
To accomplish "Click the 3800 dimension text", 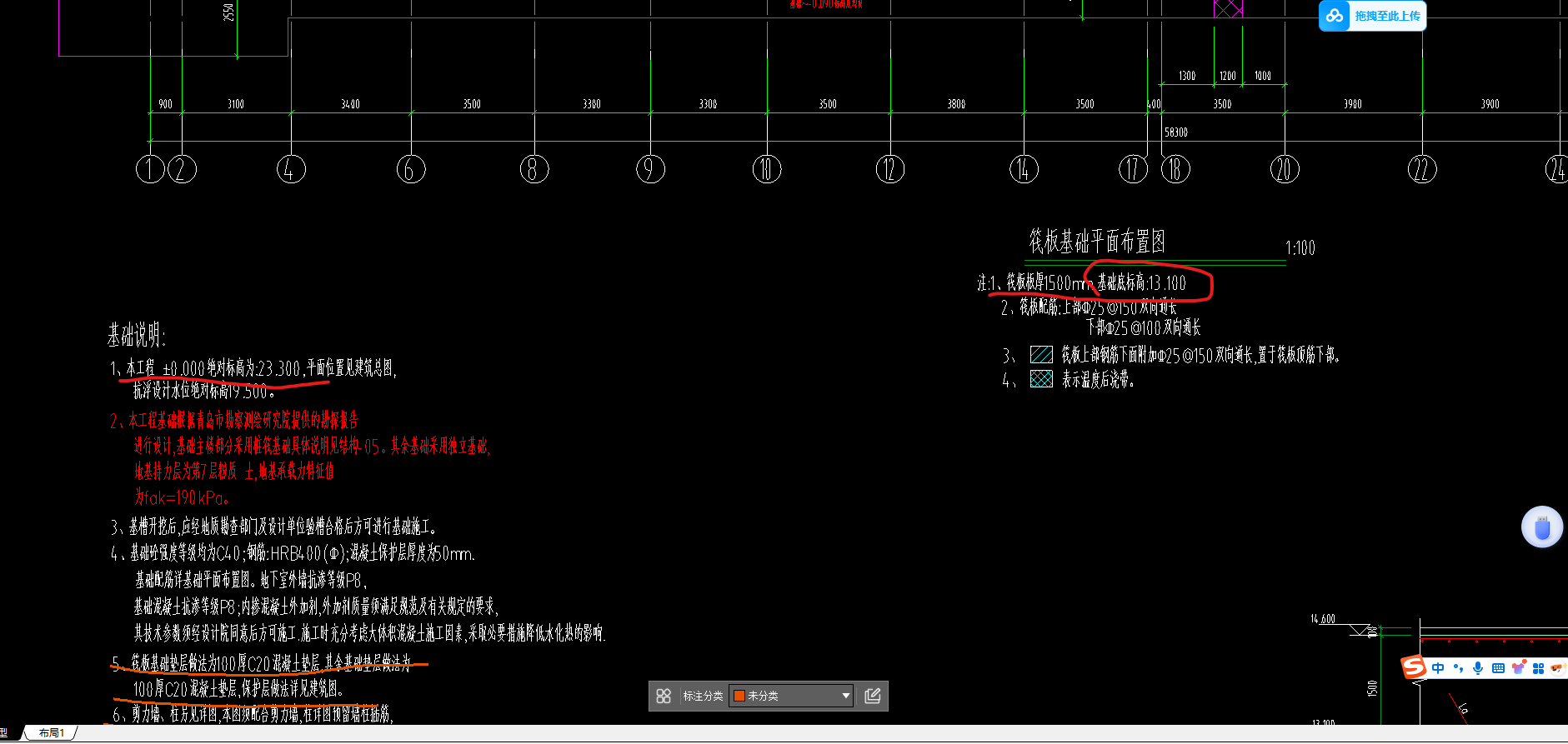I will pos(956,104).
